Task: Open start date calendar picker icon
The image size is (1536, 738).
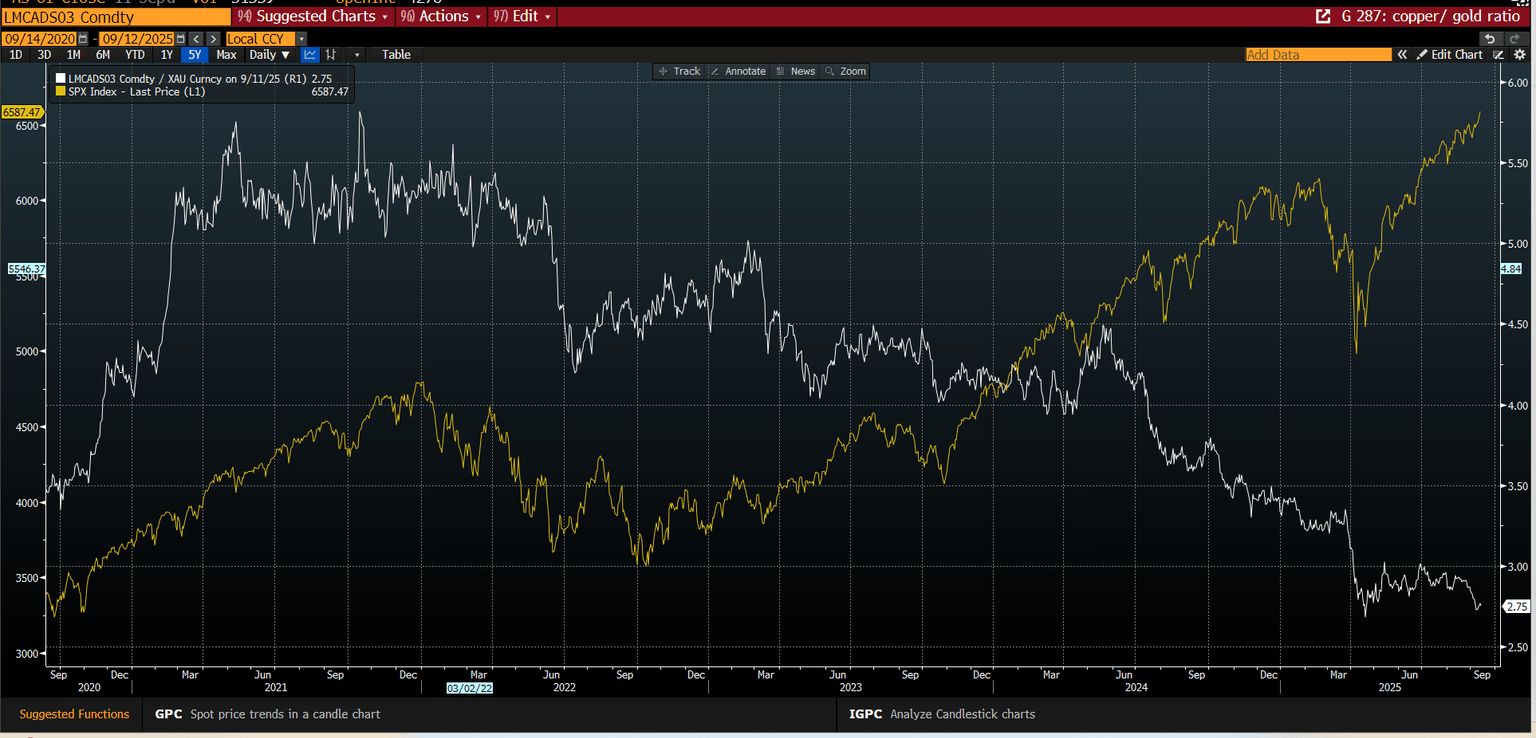Action: [x=82, y=39]
